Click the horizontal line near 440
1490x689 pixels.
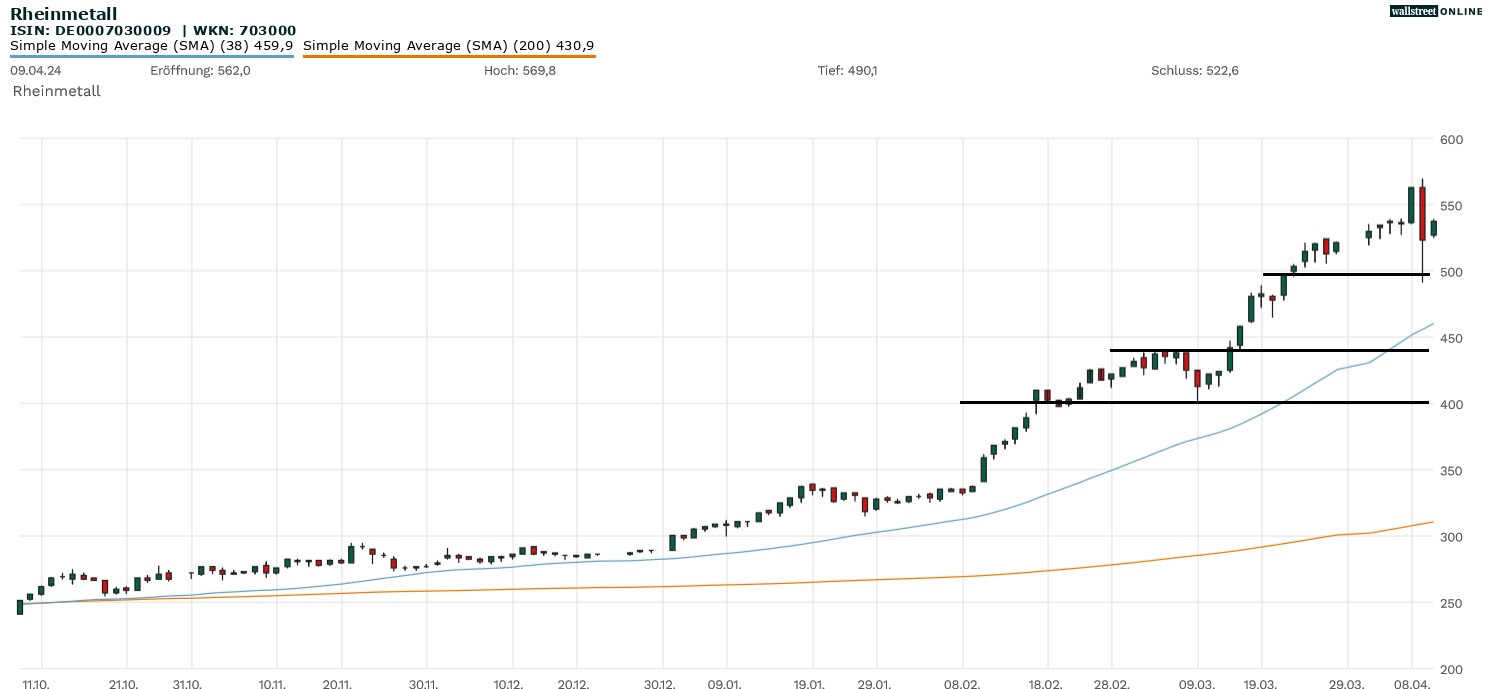tap(1270, 350)
